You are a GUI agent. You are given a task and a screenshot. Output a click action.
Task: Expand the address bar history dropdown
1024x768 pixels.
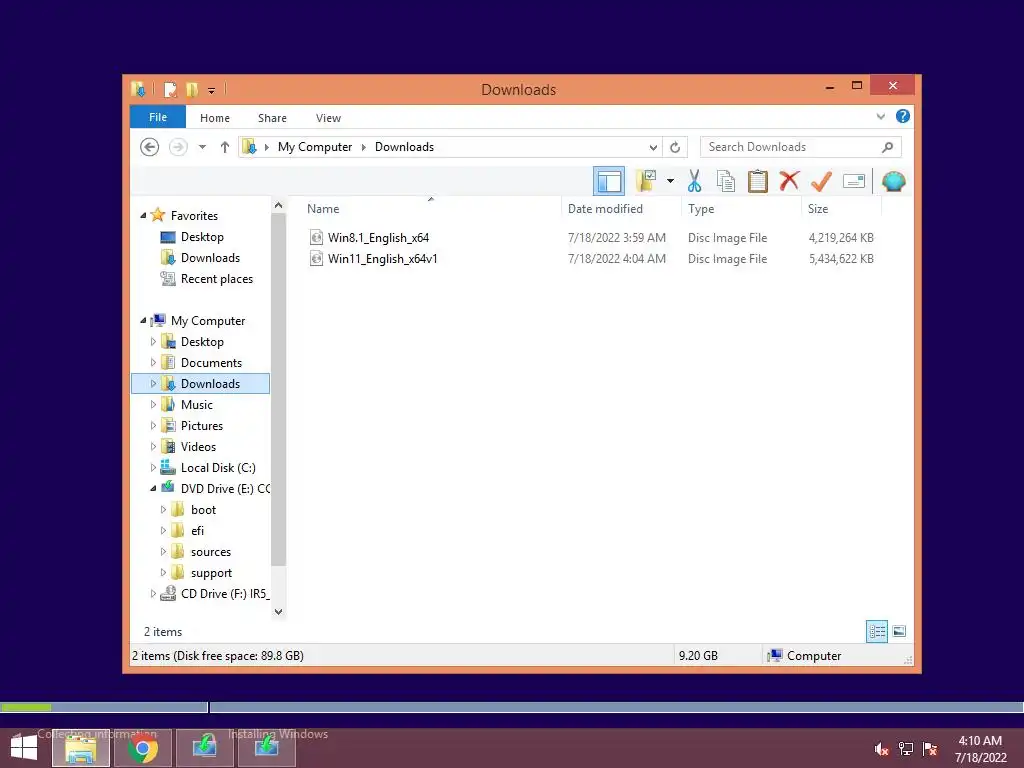tap(653, 148)
